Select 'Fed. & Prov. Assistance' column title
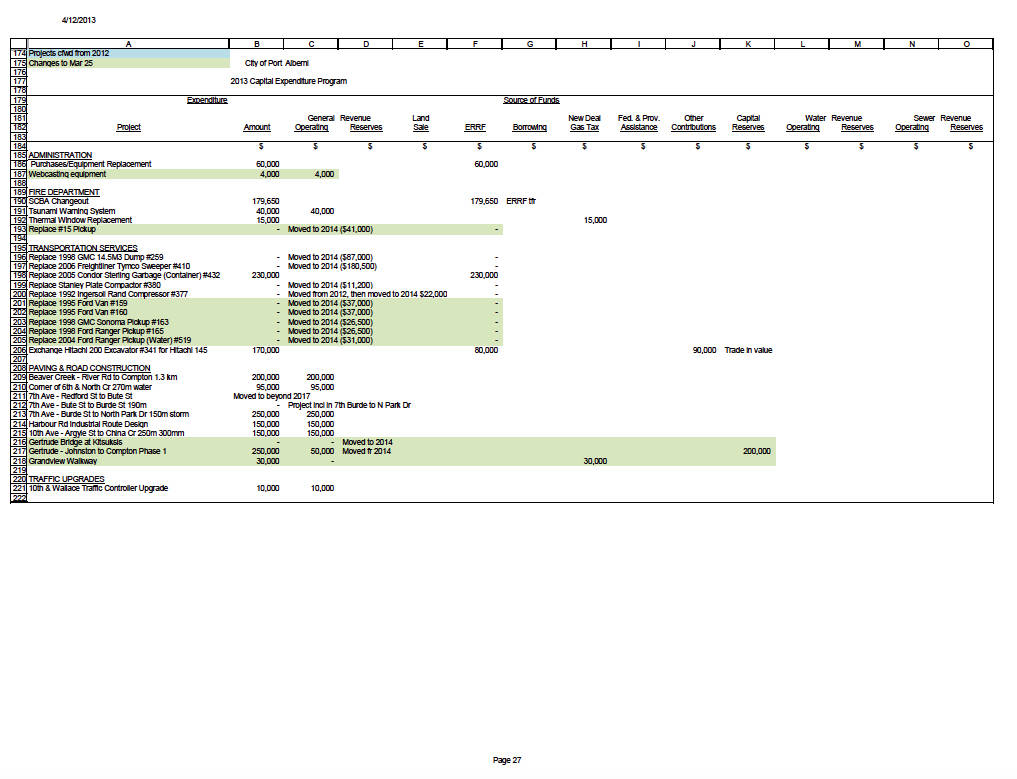 coord(639,123)
